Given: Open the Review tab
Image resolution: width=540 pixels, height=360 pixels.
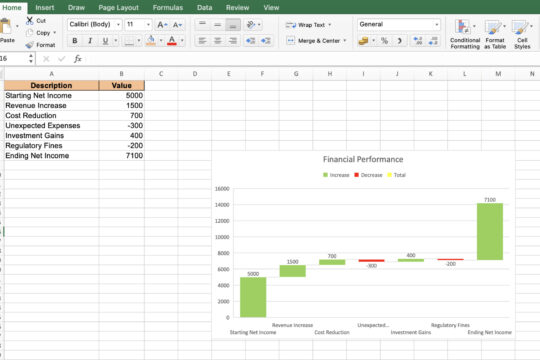Looking at the screenshot, I should 238,8.
